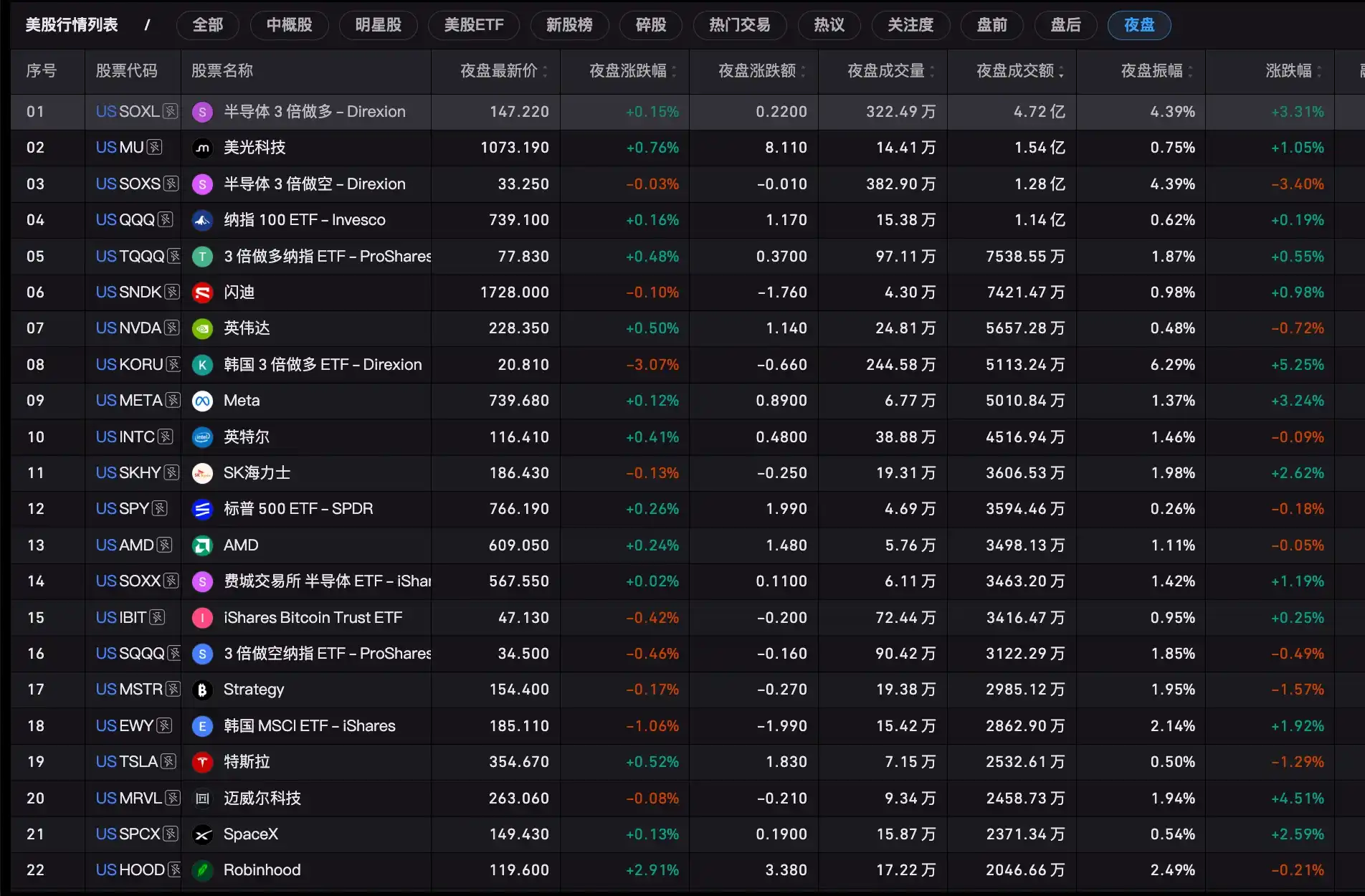Show the 美股ETF tab
Screen dimensions: 1365x896
(x=474, y=25)
